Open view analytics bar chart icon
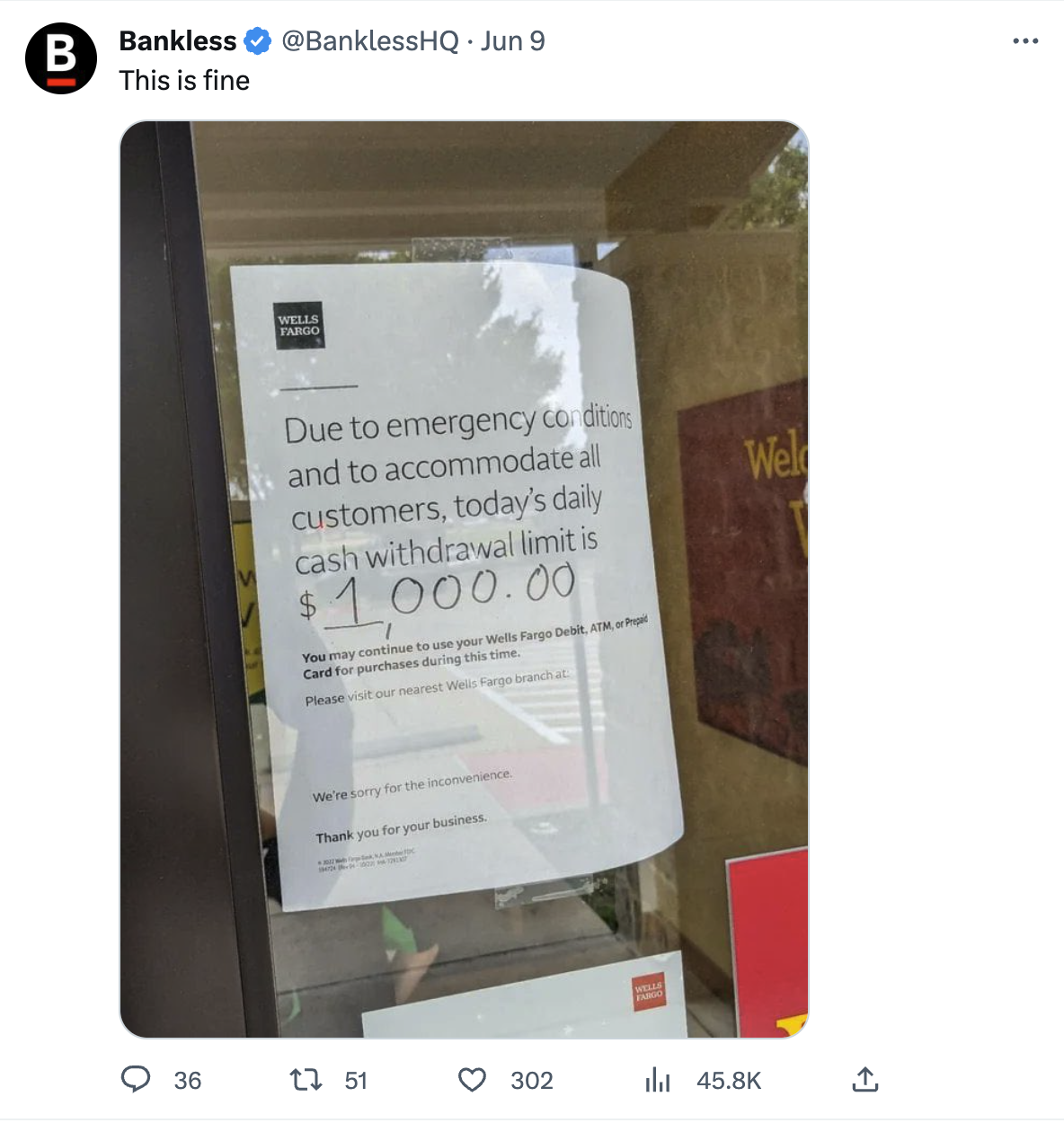Image resolution: width=1064 pixels, height=1123 pixels. (658, 1080)
